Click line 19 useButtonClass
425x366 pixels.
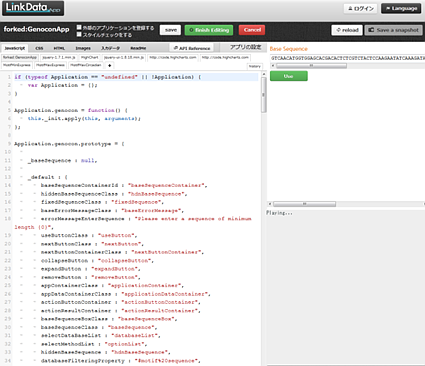pyautogui.click(x=89, y=235)
